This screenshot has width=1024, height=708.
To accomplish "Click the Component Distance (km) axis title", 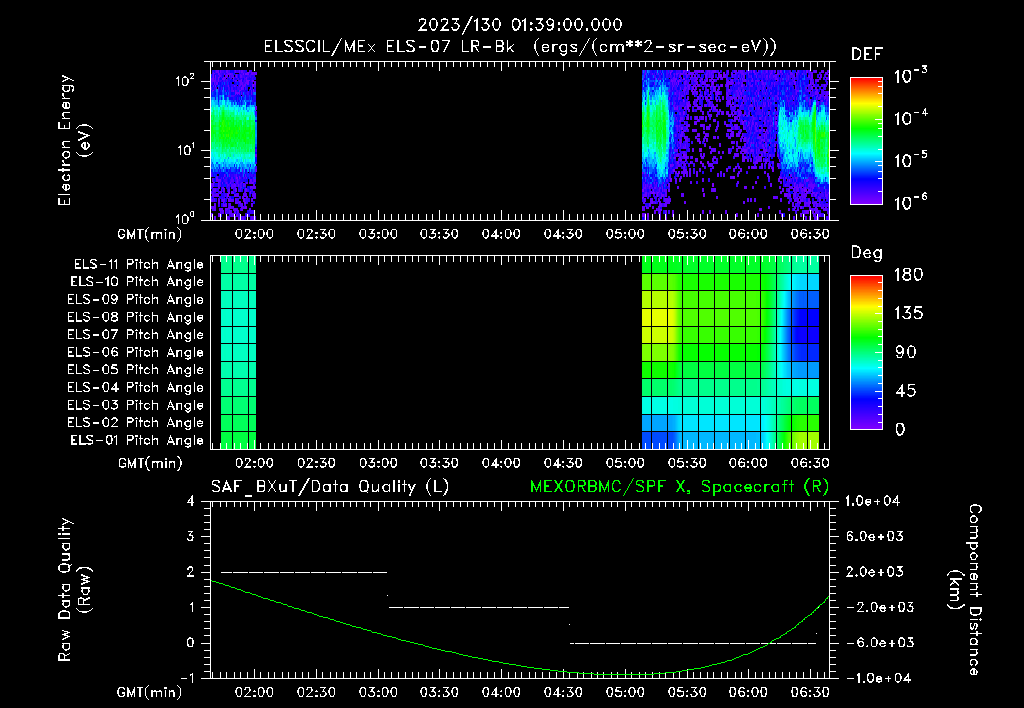I will point(965,590).
